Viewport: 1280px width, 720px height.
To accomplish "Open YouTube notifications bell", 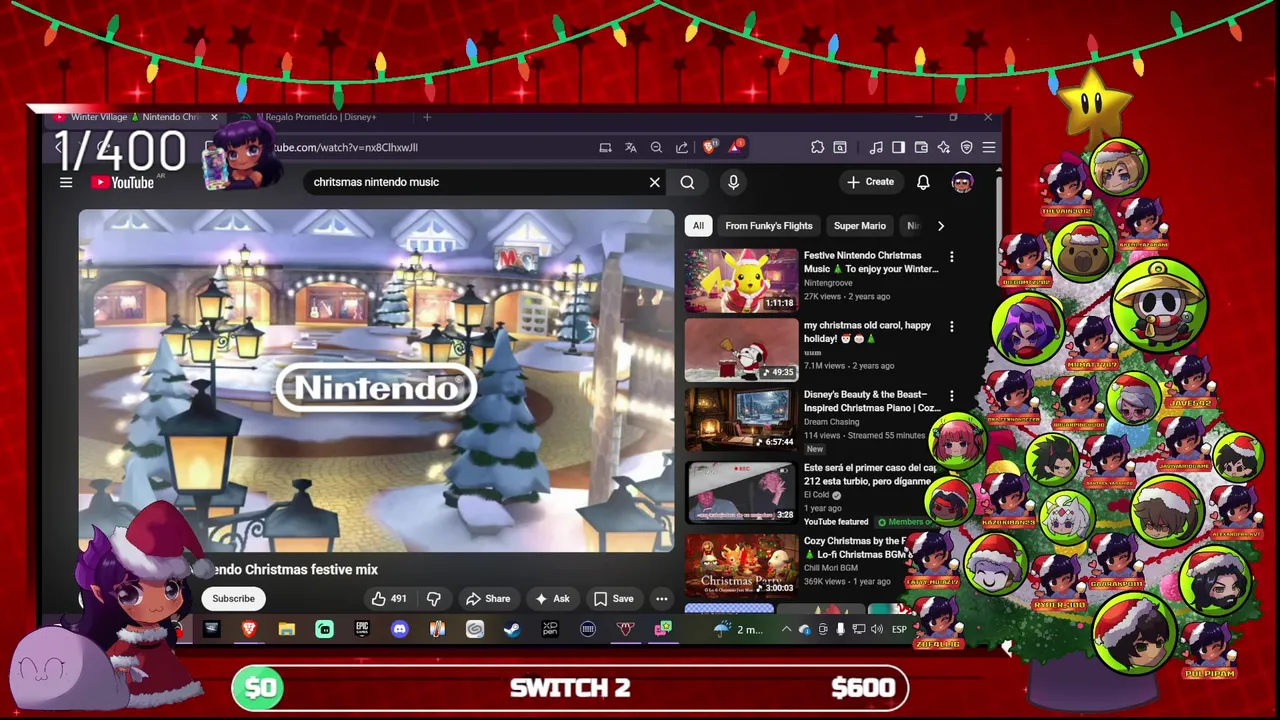I will click(923, 182).
